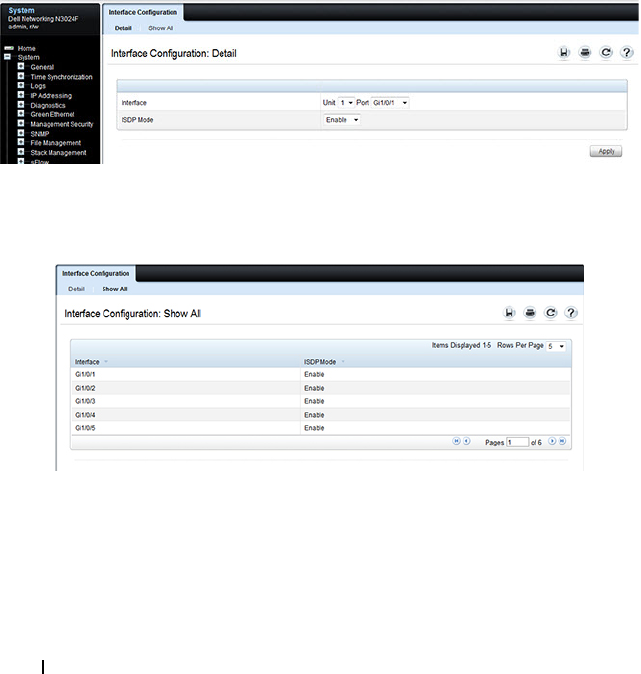Open Home in navigation tree

[x=27, y=49]
